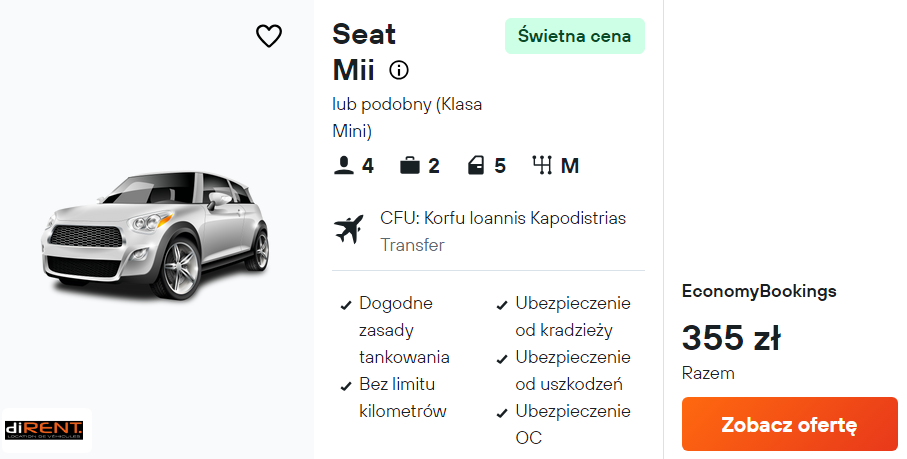The width and height of the screenshot is (907, 459).
Task: Click the heart favorite icon
Action: point(269,36)
